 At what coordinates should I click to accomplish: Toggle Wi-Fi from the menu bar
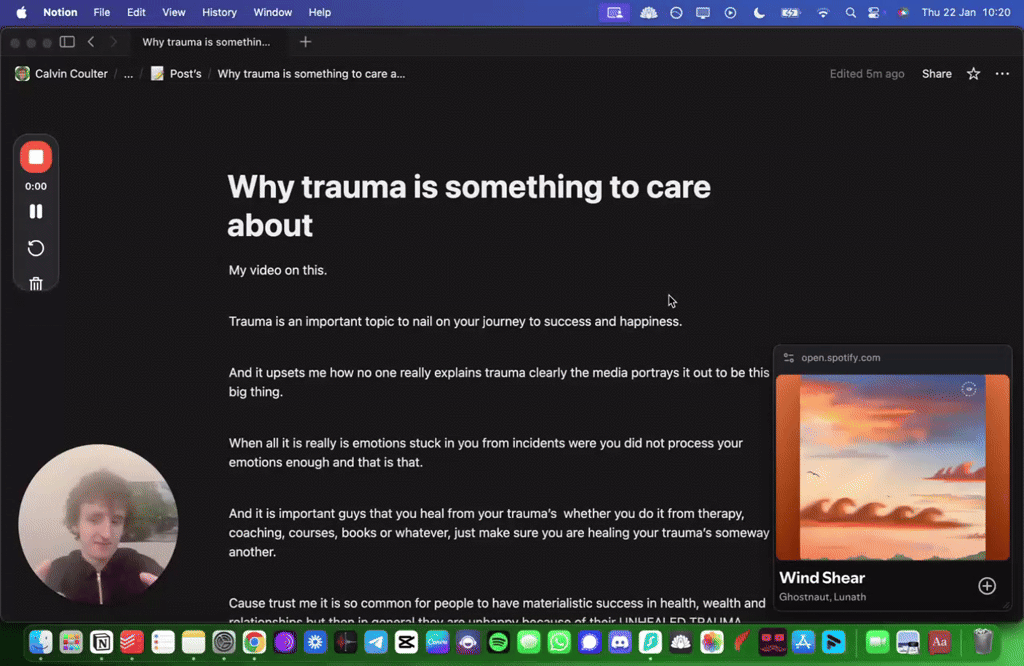[x=822, y=13]
